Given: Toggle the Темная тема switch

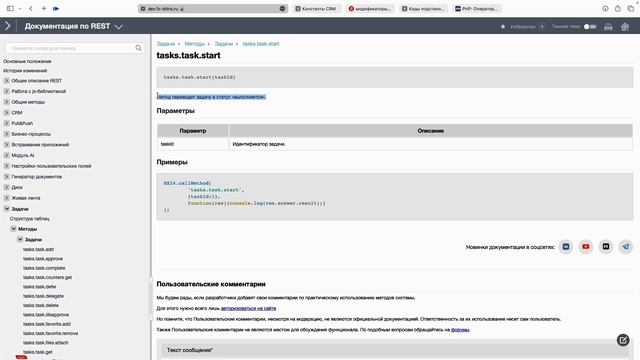Looking at the screenshot, I should 590,27.
